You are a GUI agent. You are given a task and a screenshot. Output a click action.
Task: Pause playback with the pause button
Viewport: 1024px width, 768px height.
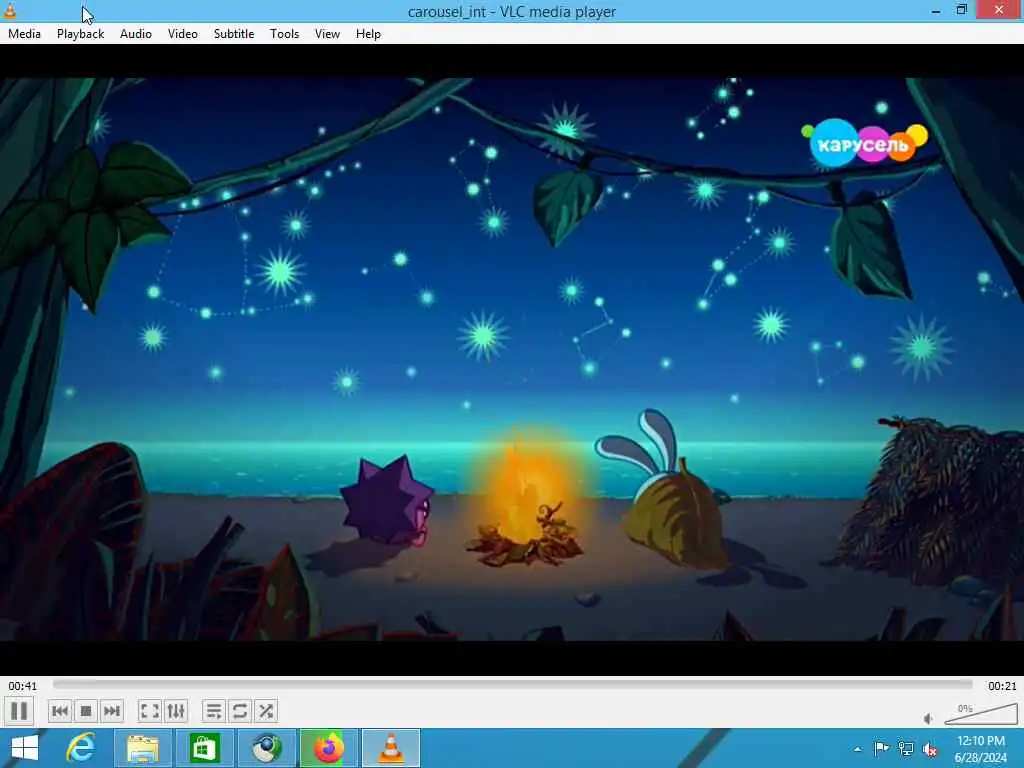pos(19,711)
